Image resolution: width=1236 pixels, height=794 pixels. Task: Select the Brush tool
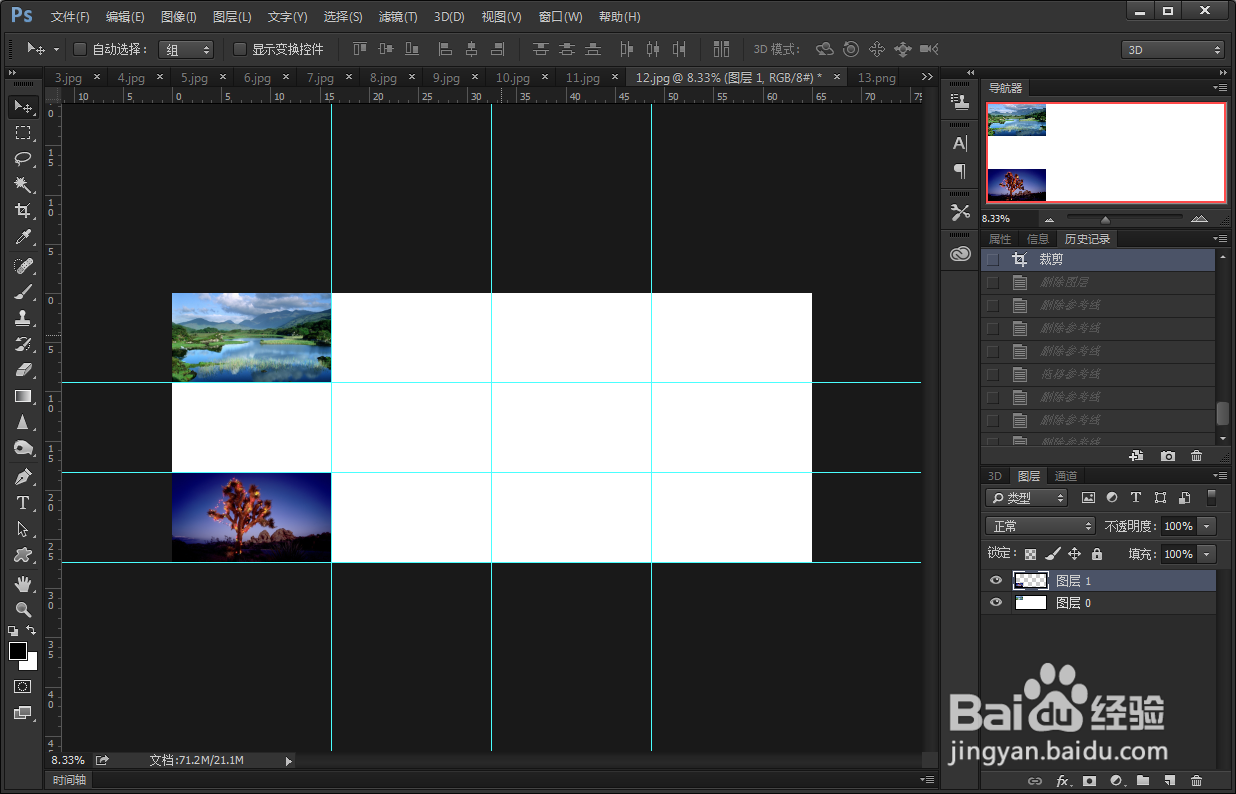click(x=23, y=292)
